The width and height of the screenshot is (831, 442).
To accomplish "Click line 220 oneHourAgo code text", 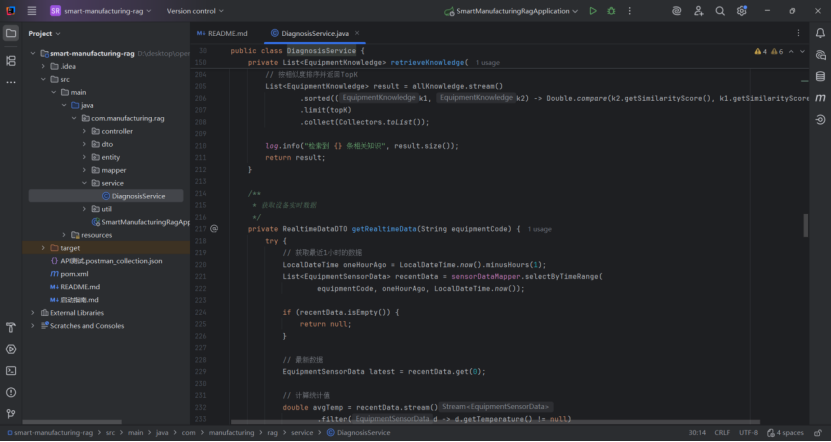I will [x=414, y=265].
